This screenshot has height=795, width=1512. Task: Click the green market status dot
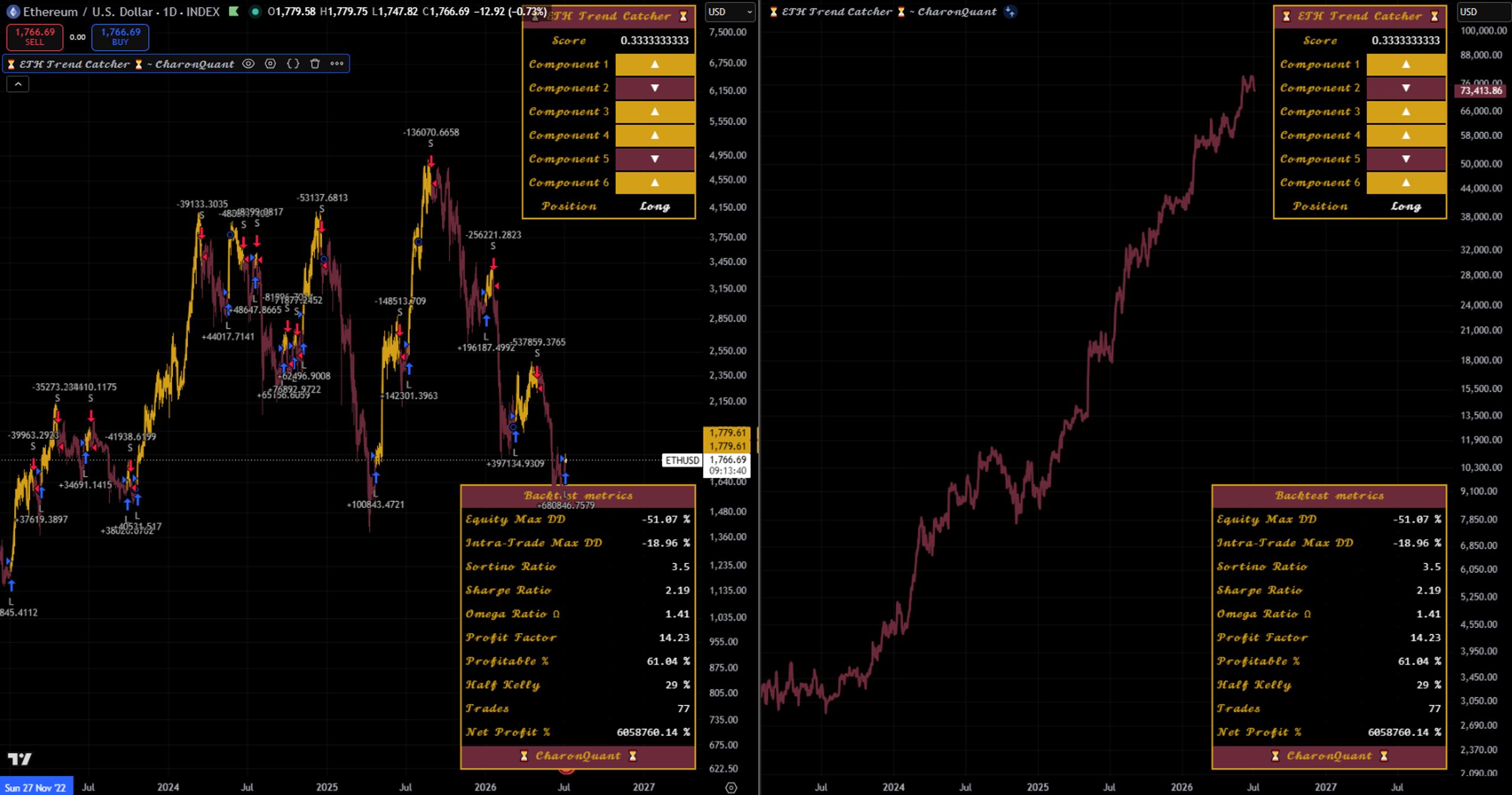point(255,12)
